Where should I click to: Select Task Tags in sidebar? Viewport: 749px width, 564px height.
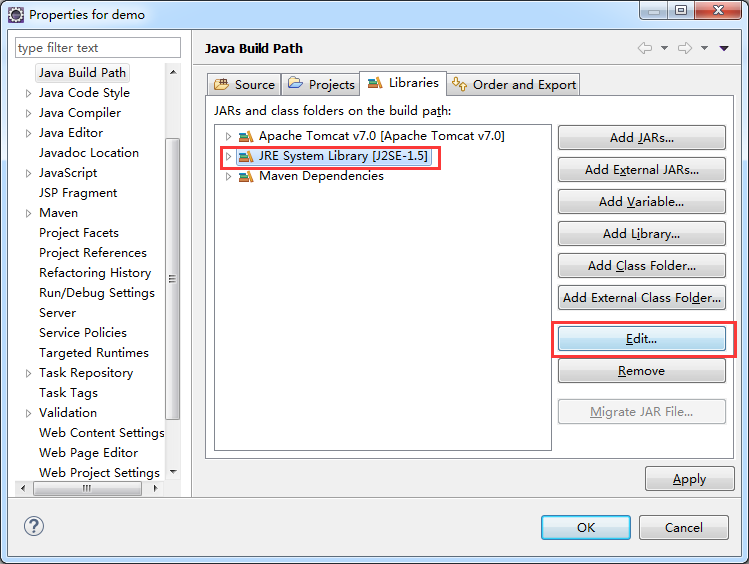point(68,393)
